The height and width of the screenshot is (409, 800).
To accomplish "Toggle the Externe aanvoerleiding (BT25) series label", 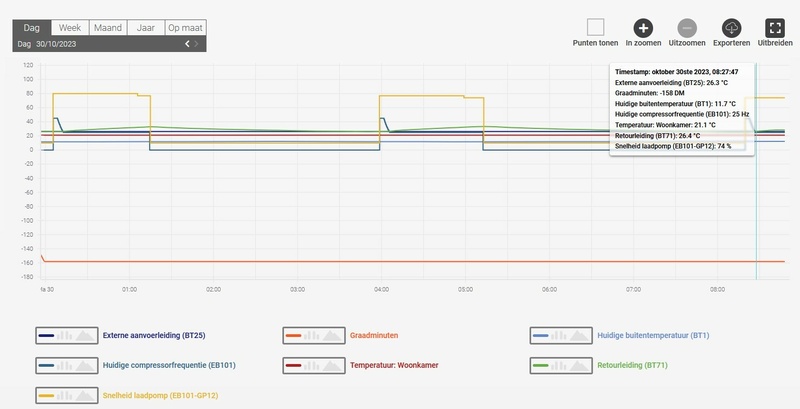I will (x=154, y=336).
